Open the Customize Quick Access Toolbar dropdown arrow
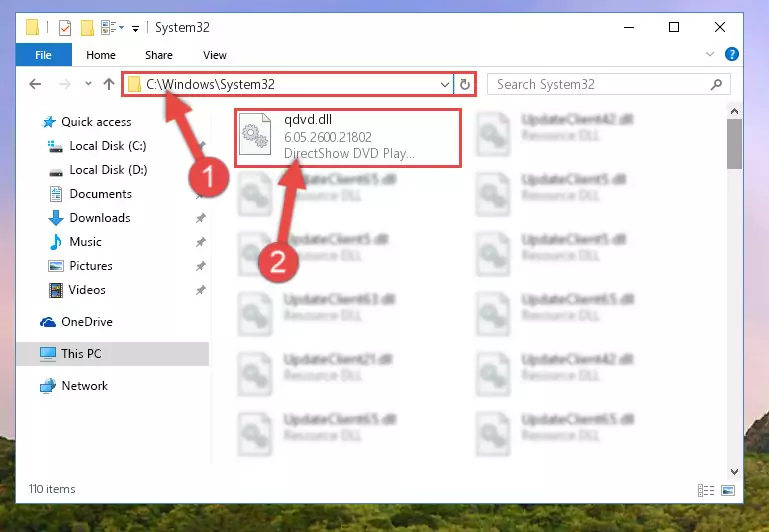 point(135,28)
